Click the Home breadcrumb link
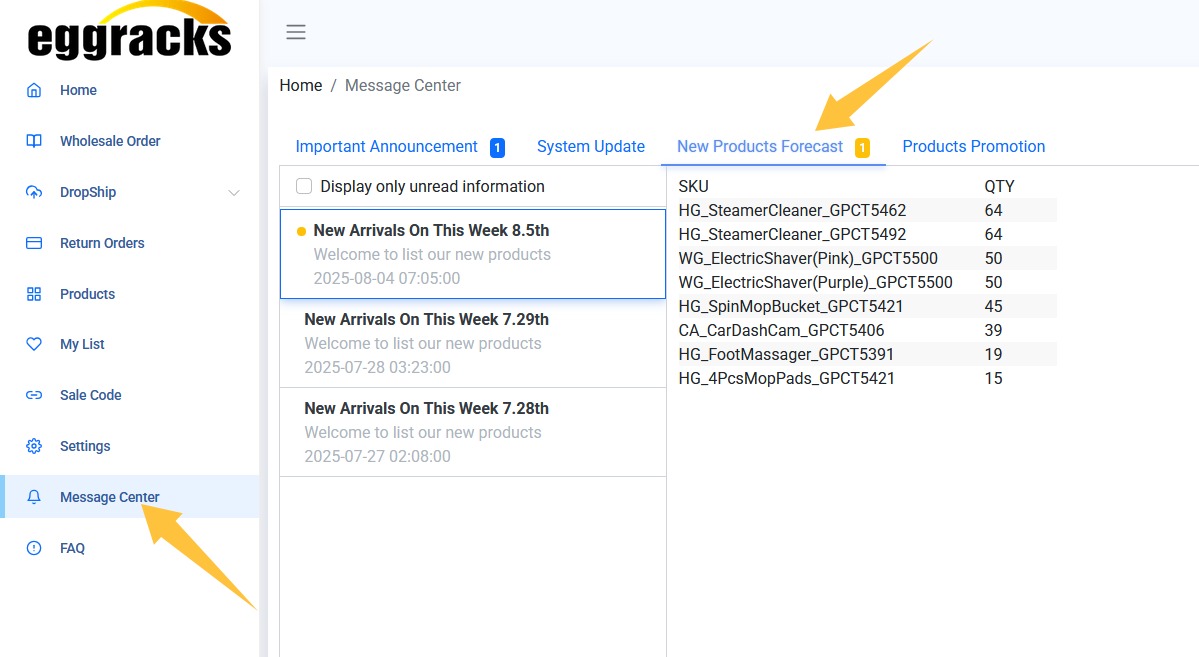This screenshot has width=1199, height=657. pos(300,86)
